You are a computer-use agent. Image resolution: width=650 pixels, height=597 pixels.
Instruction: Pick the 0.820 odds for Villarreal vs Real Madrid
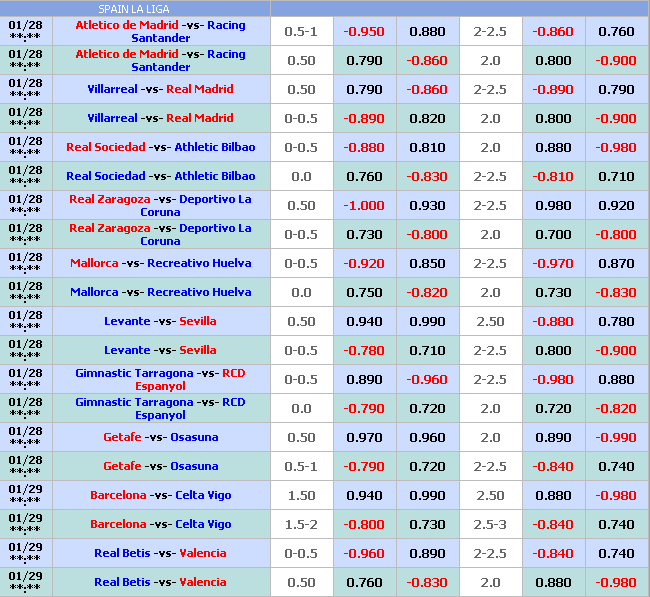click(x=427, y=118)
